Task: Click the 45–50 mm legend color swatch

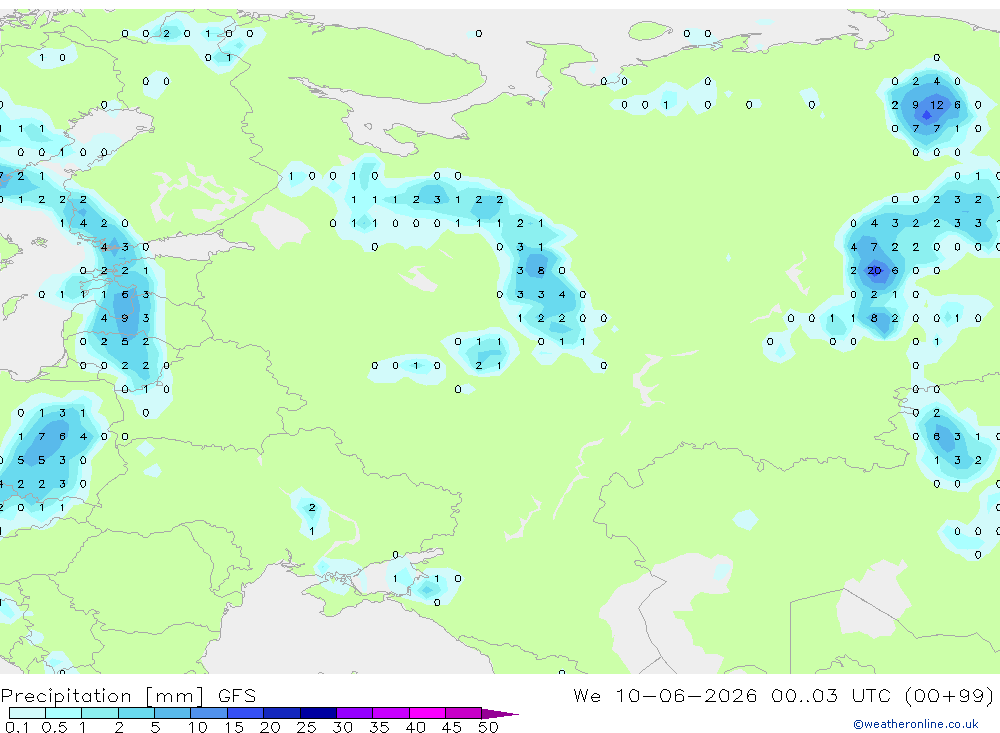Action: click(463, 713)
